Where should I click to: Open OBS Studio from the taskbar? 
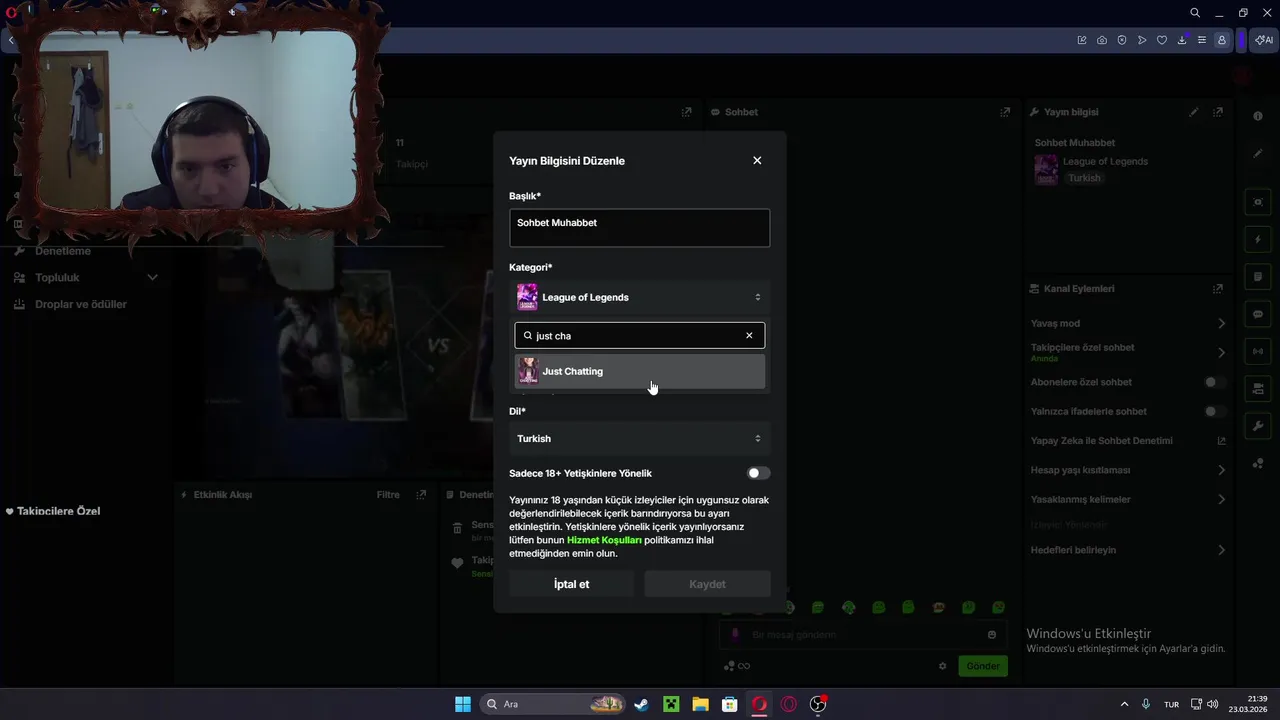(x=818, y=704)
